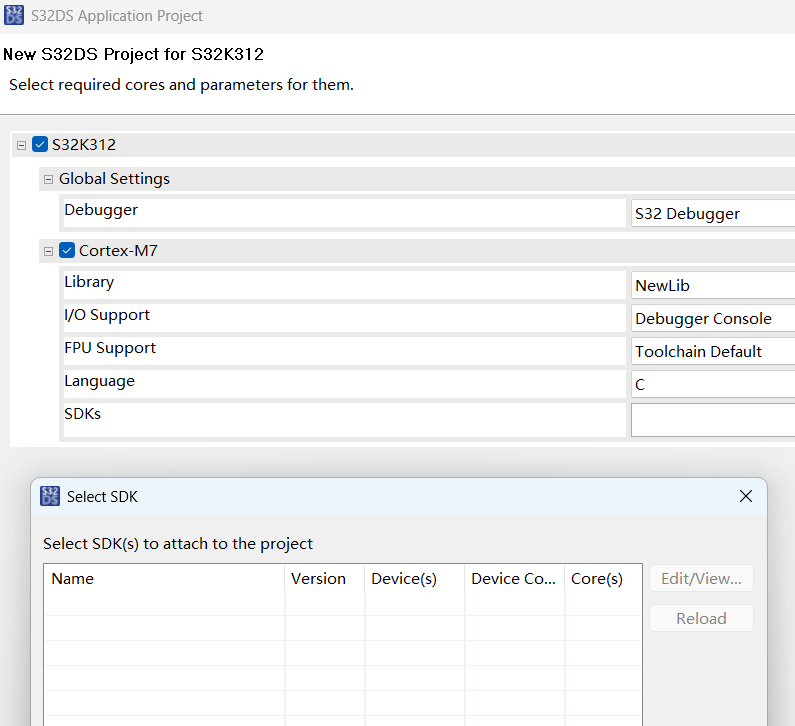Click the Edit/View... button
This screenshot has height=726, width=795.
tap(701, 578)
